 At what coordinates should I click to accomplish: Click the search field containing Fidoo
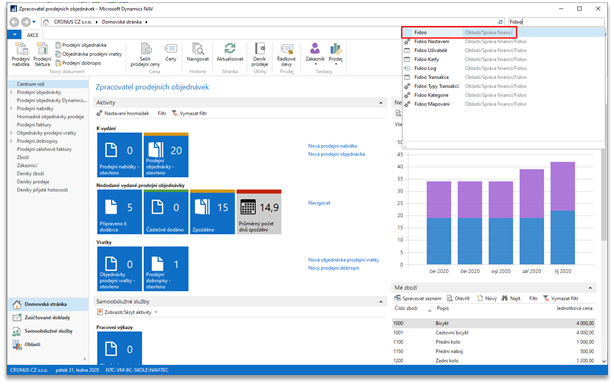(556, 22)
